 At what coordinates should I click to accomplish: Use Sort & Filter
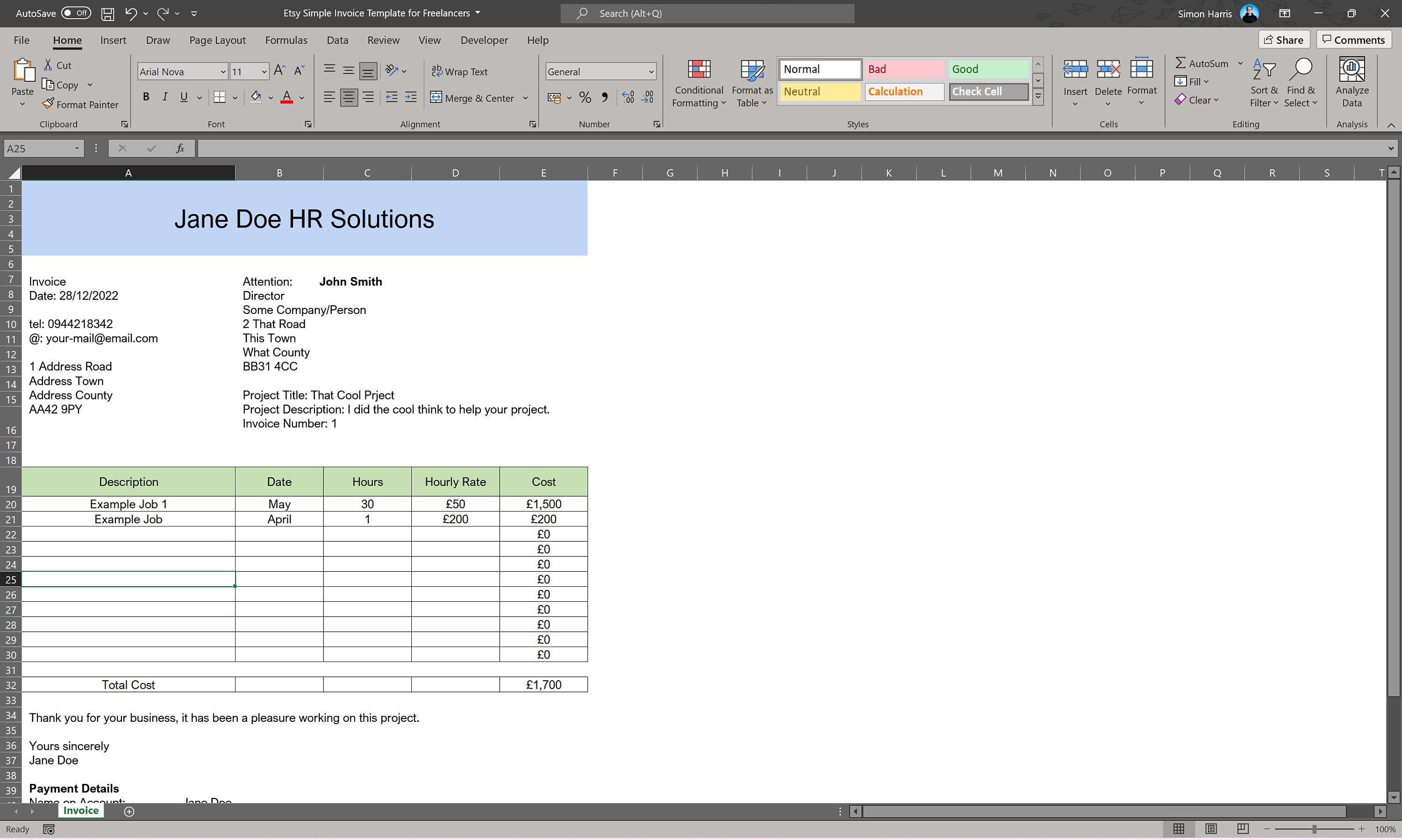click(1264, 82)
